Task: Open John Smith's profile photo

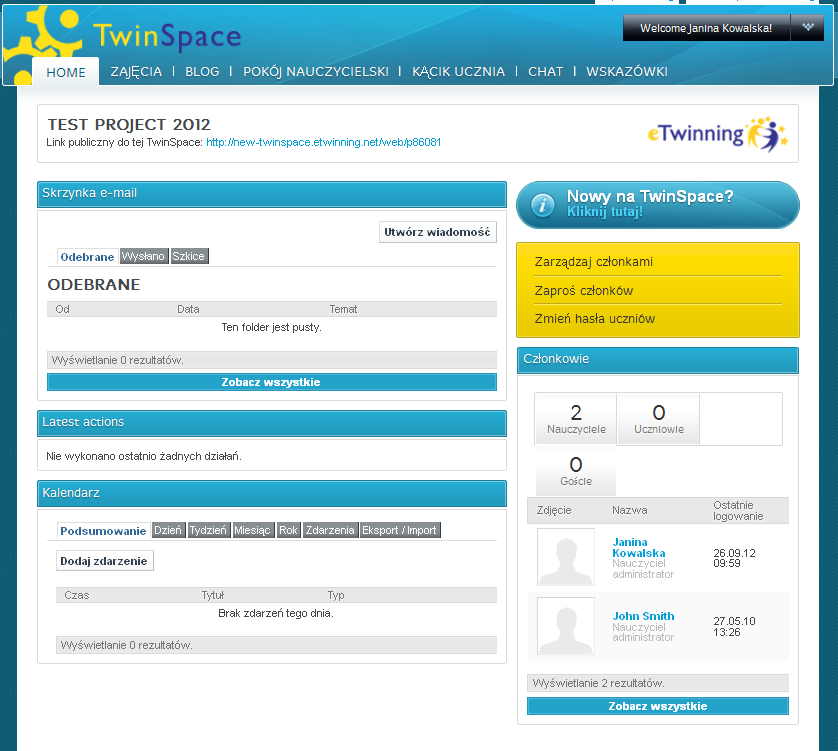Action: coord(565,626)
